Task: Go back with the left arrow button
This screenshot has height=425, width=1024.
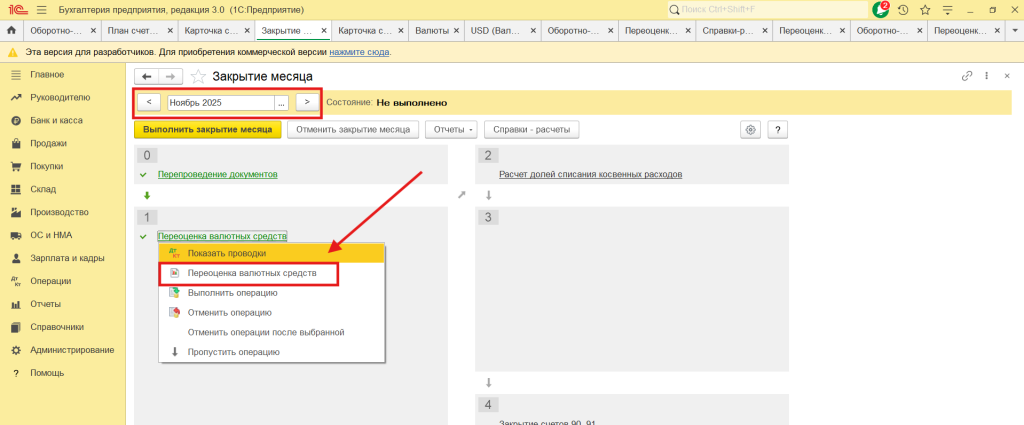Action: (x=146, y=77)
